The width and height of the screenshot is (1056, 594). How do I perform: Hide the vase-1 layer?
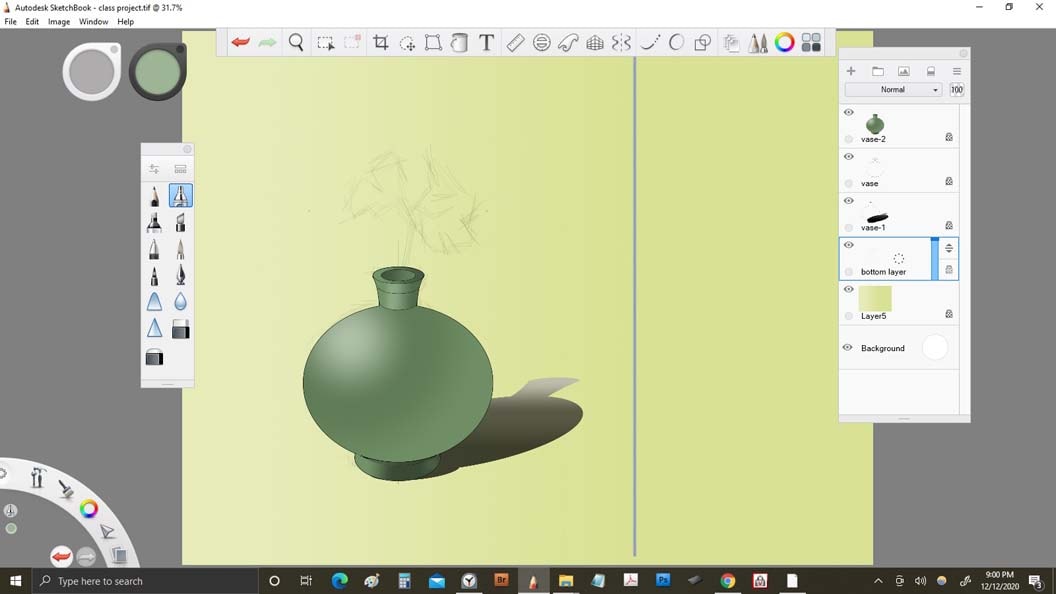[x=849, y=201]
